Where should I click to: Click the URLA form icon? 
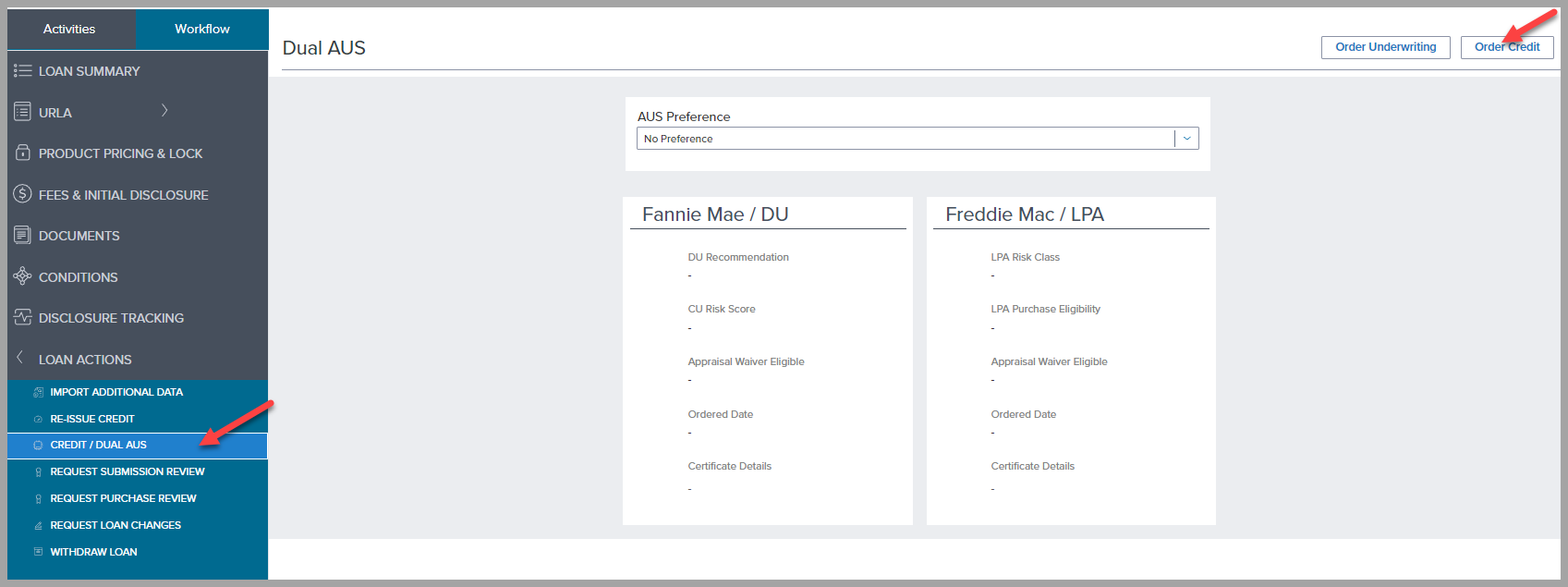[22, 112]
